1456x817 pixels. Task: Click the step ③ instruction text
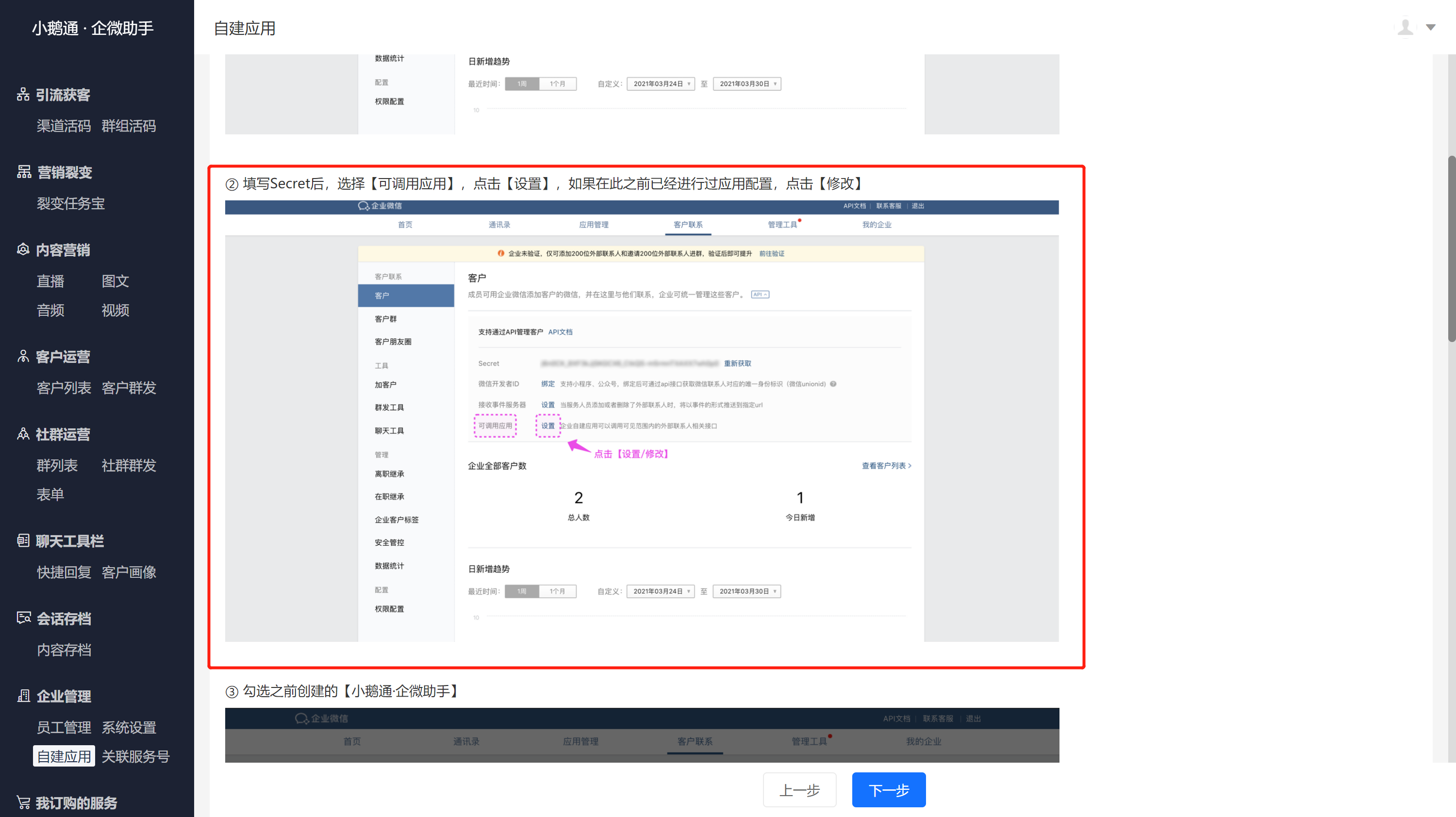[x=344, y=690]
